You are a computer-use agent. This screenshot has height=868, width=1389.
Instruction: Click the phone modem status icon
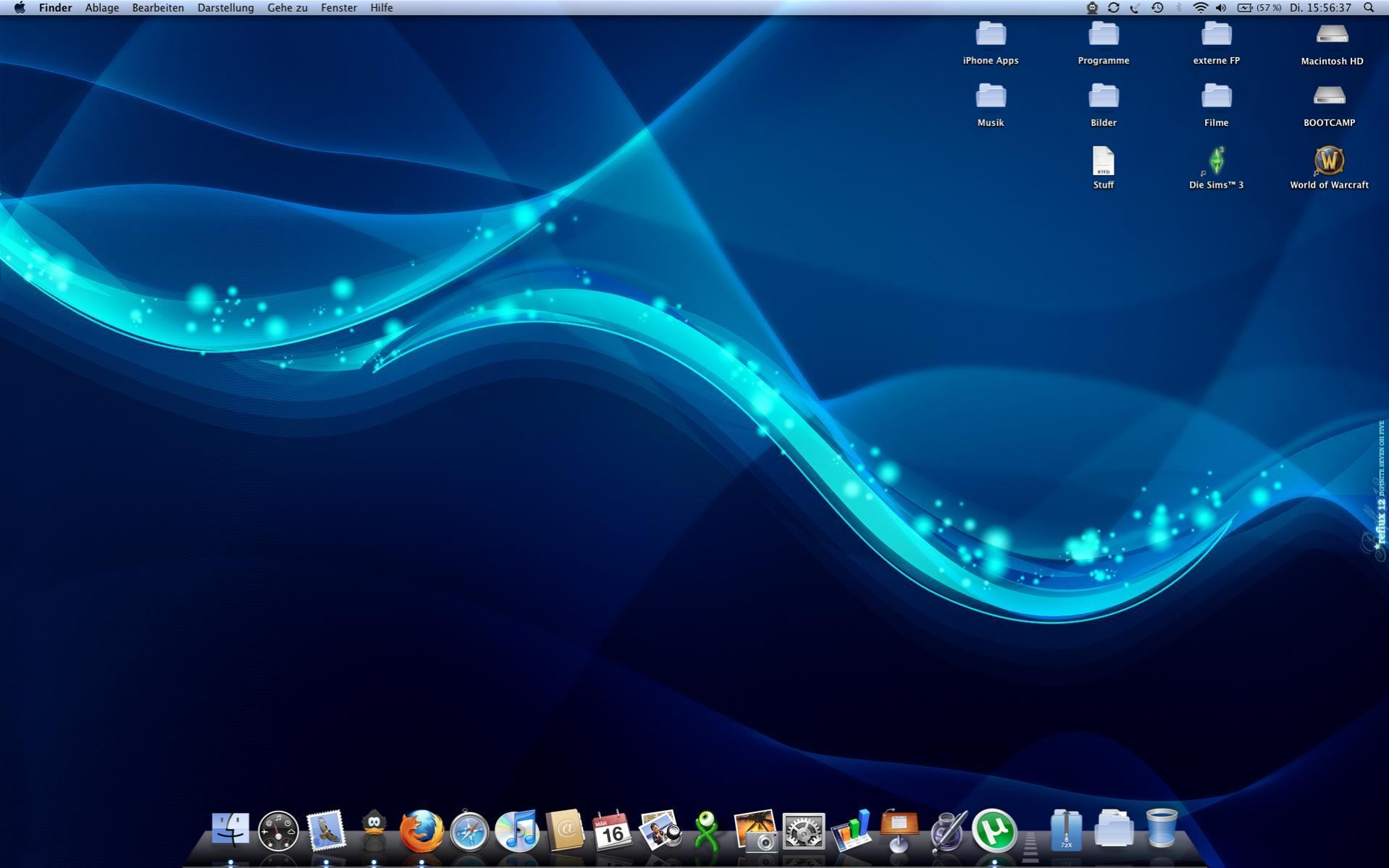pyautogui.click(x=1135, y=8)
